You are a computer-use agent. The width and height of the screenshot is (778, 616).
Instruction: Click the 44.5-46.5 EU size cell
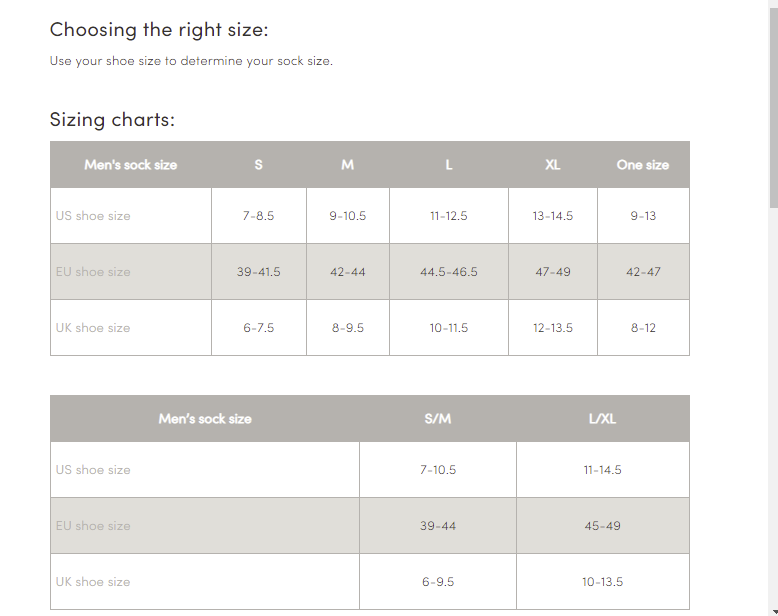(x=449, y=272)
